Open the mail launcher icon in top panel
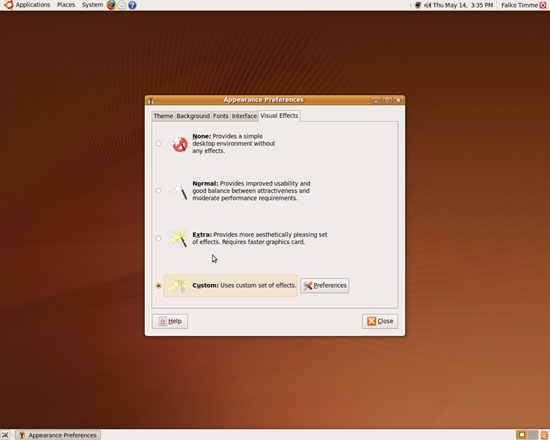Image resolution: width=550 pixels, height=440 pixels. 122,5
